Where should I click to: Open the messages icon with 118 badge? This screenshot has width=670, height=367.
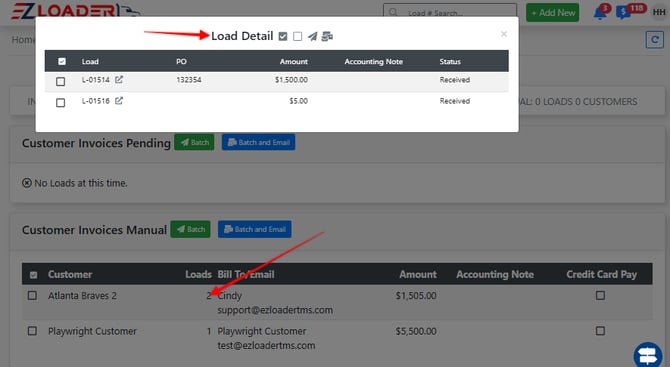(x=623, y=13)
